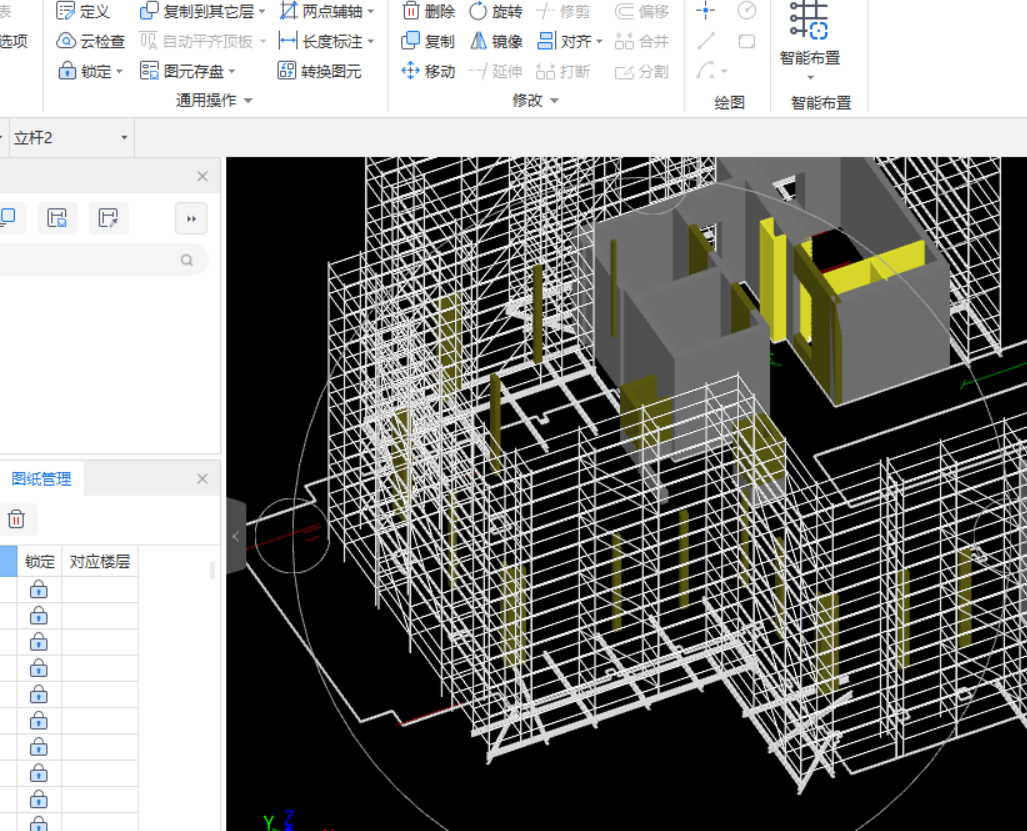Click 自动平齐顶板 tool
The image size is (1027, 831).
tap(197, 41)
